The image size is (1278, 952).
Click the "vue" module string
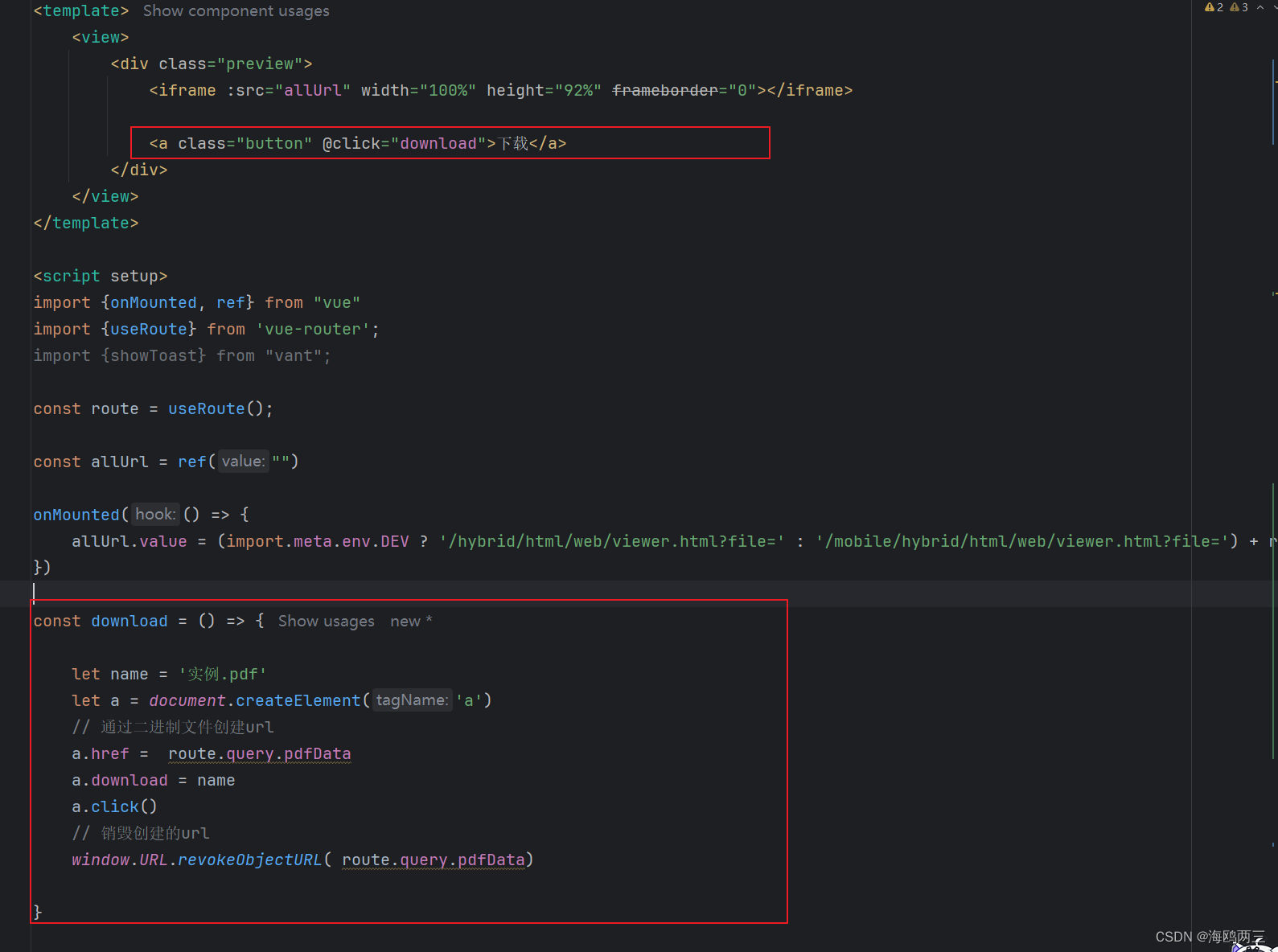point(337,303)
